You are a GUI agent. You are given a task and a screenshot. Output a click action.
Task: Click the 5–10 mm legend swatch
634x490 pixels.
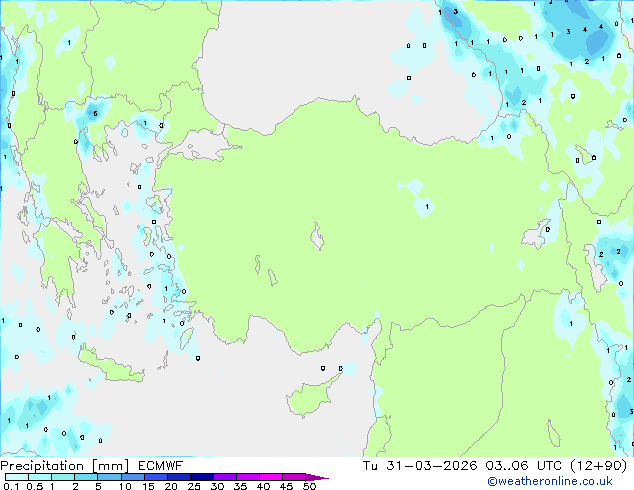(109, 477)
